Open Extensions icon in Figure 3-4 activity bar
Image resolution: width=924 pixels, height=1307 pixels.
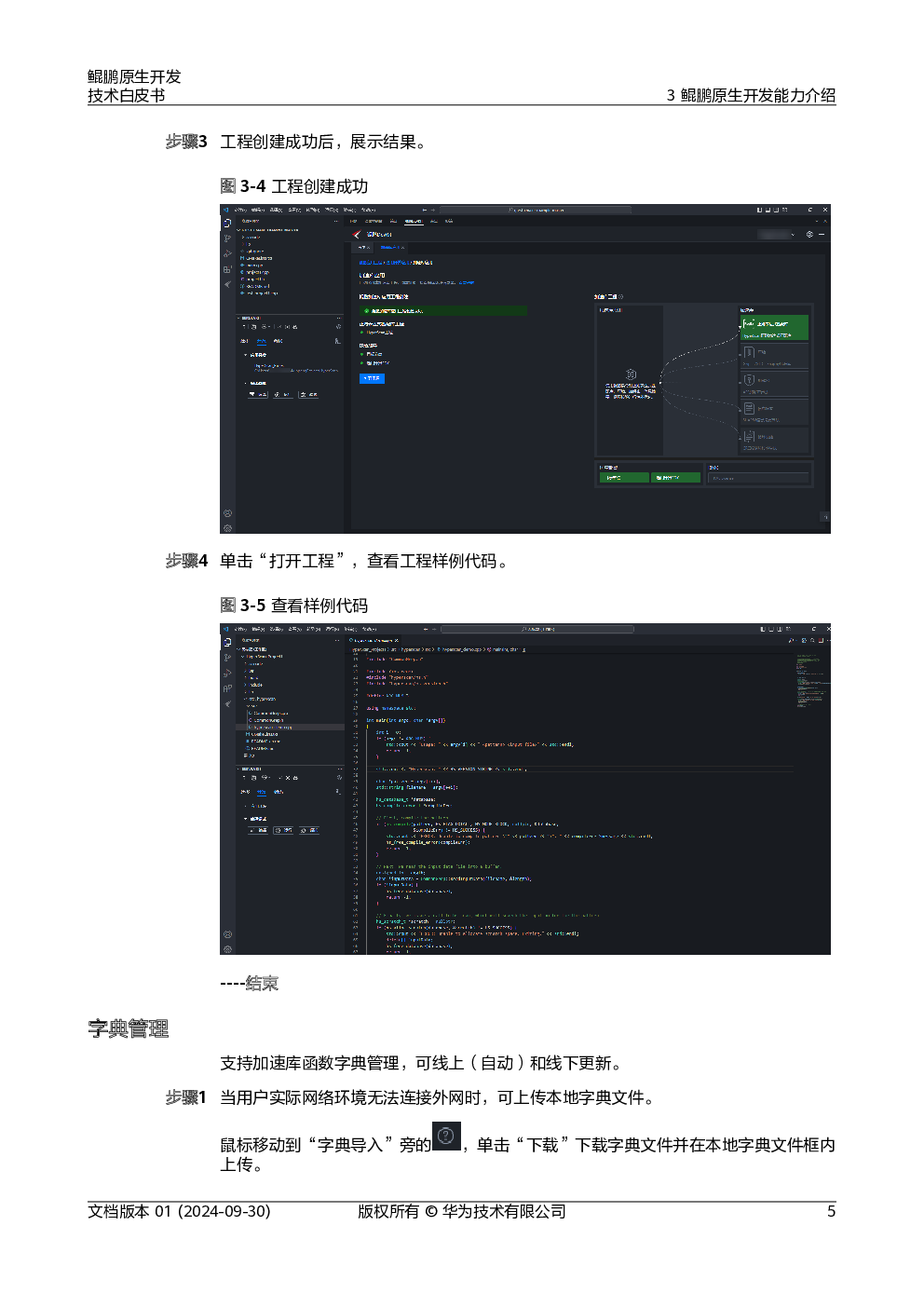[x=226, y=269]
